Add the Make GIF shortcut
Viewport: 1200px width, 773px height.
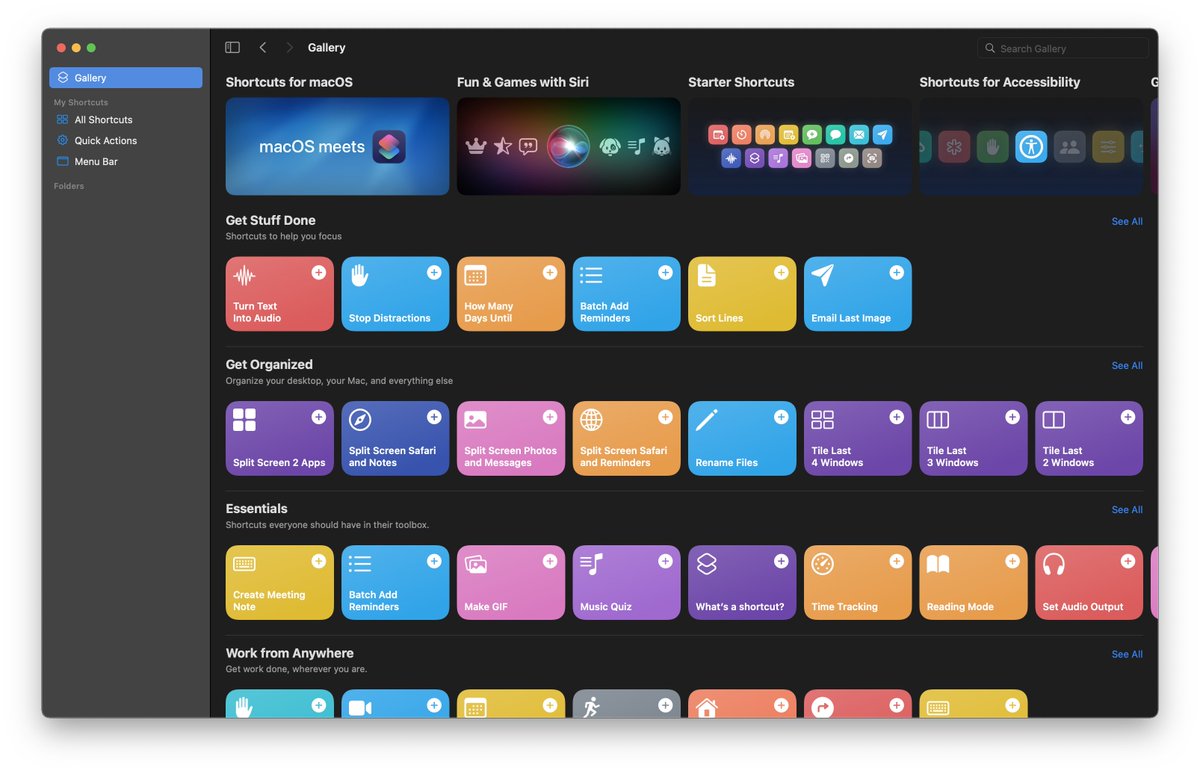coord(550,561)
